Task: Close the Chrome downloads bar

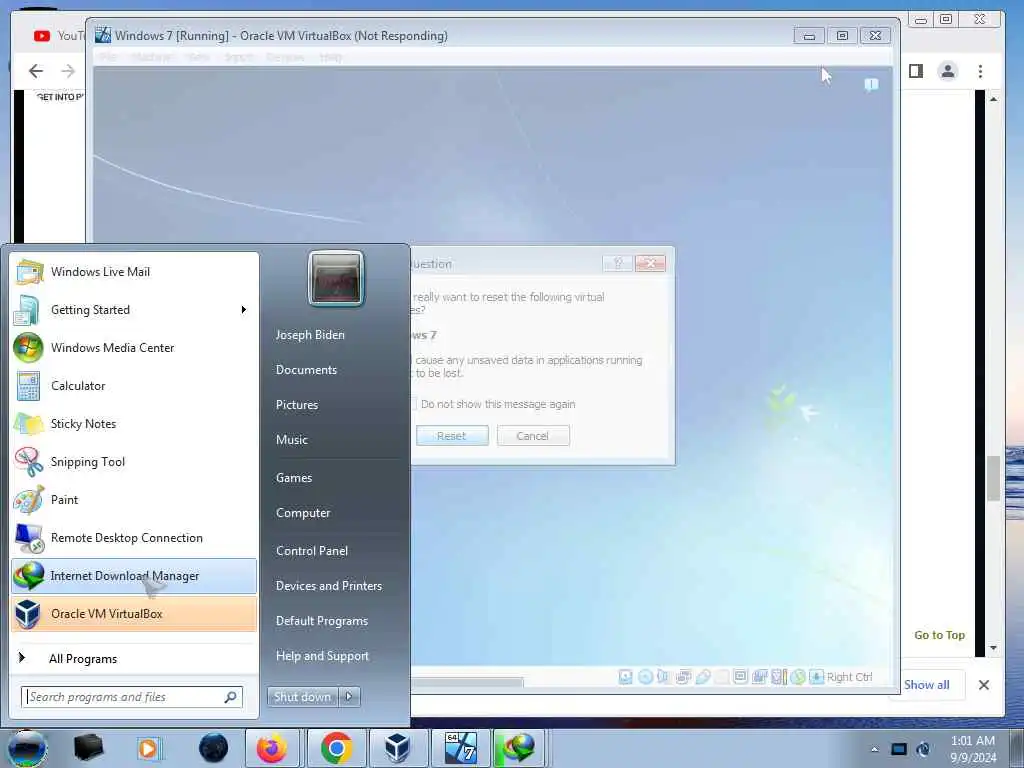Action: pos(984,684)
